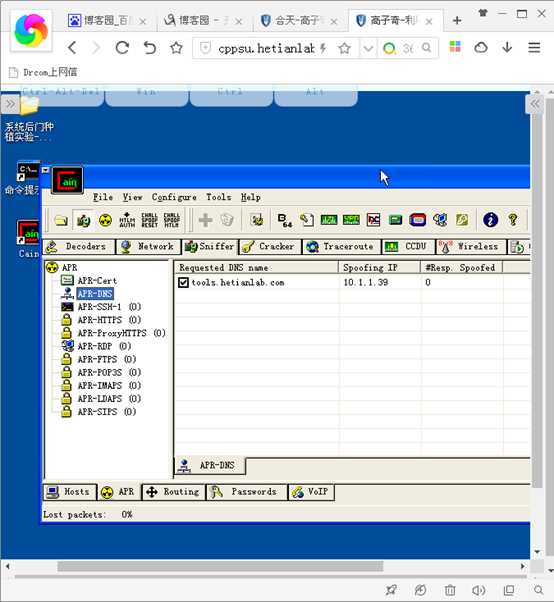Open the Cain window system menu arrow
Screen dimensions: 554x602
click(x=45, y=170)
